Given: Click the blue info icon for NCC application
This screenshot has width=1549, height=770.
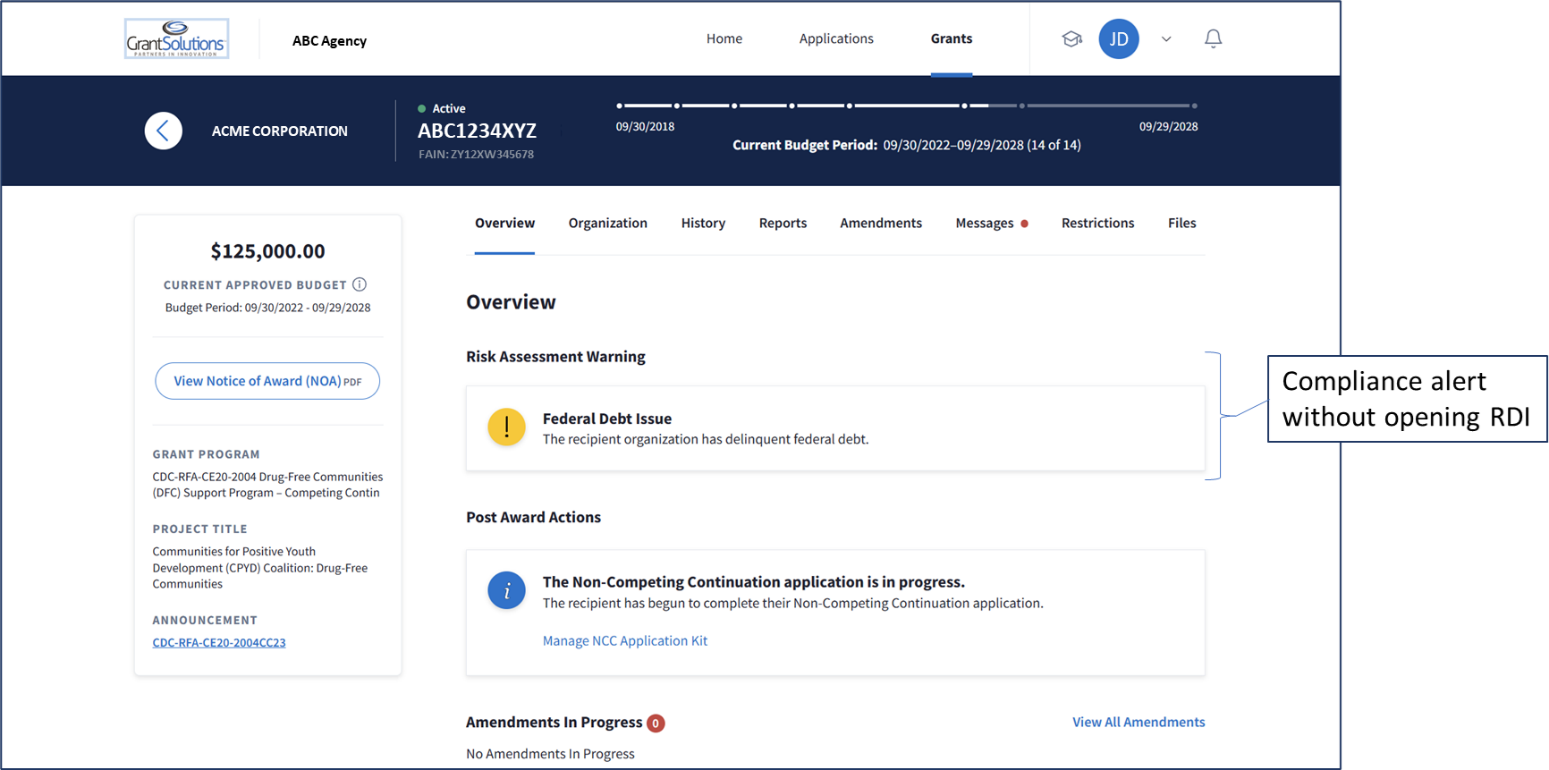Looking at the screenshot, I should coord(507,590).
